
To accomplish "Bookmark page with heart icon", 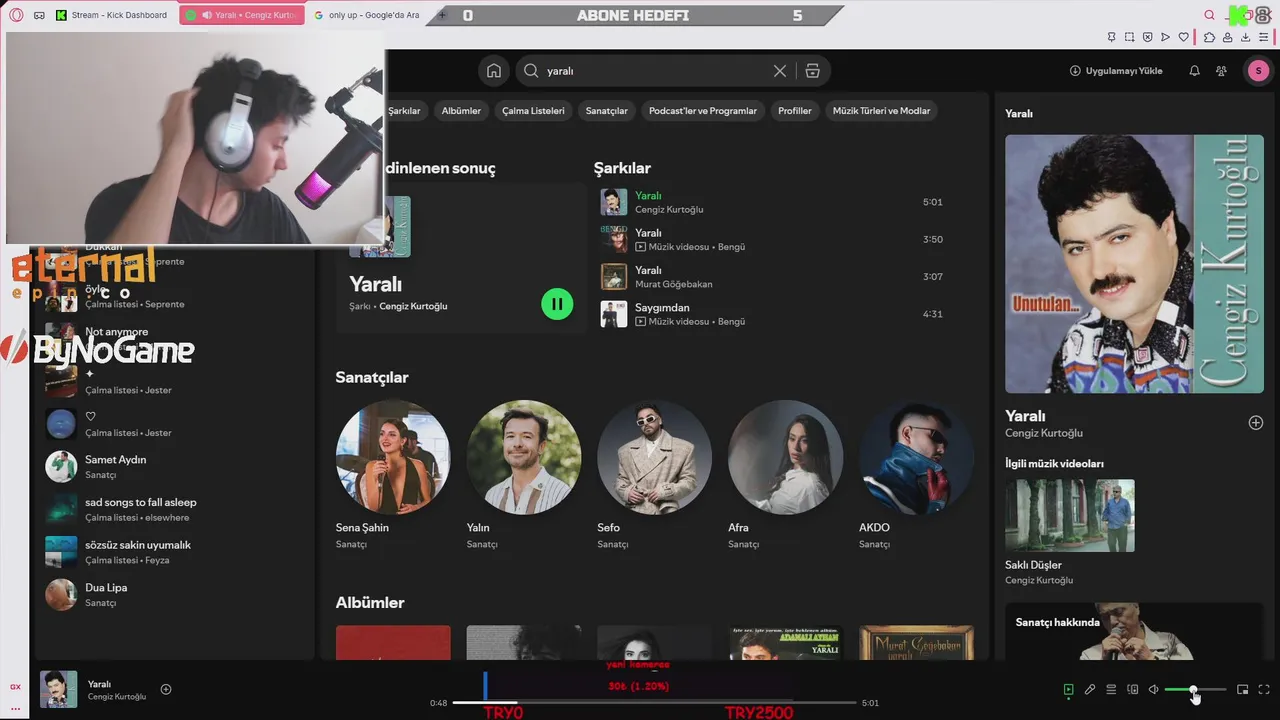I will pyautogui.click(x=1184, y=37).
